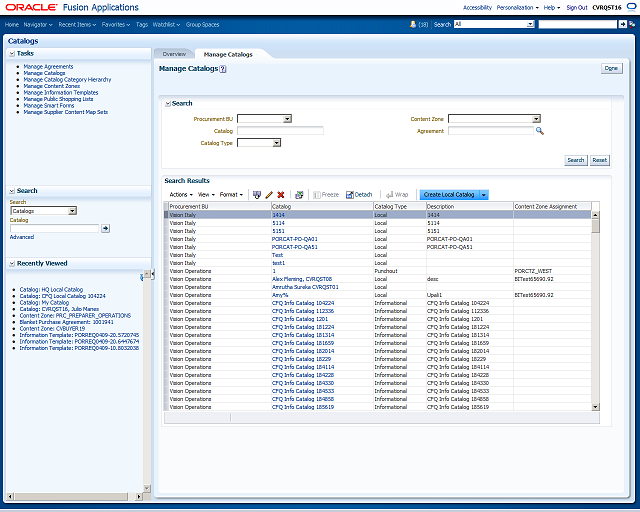
Task: Collapse the main Search section
Action: [x=168, y=104]
